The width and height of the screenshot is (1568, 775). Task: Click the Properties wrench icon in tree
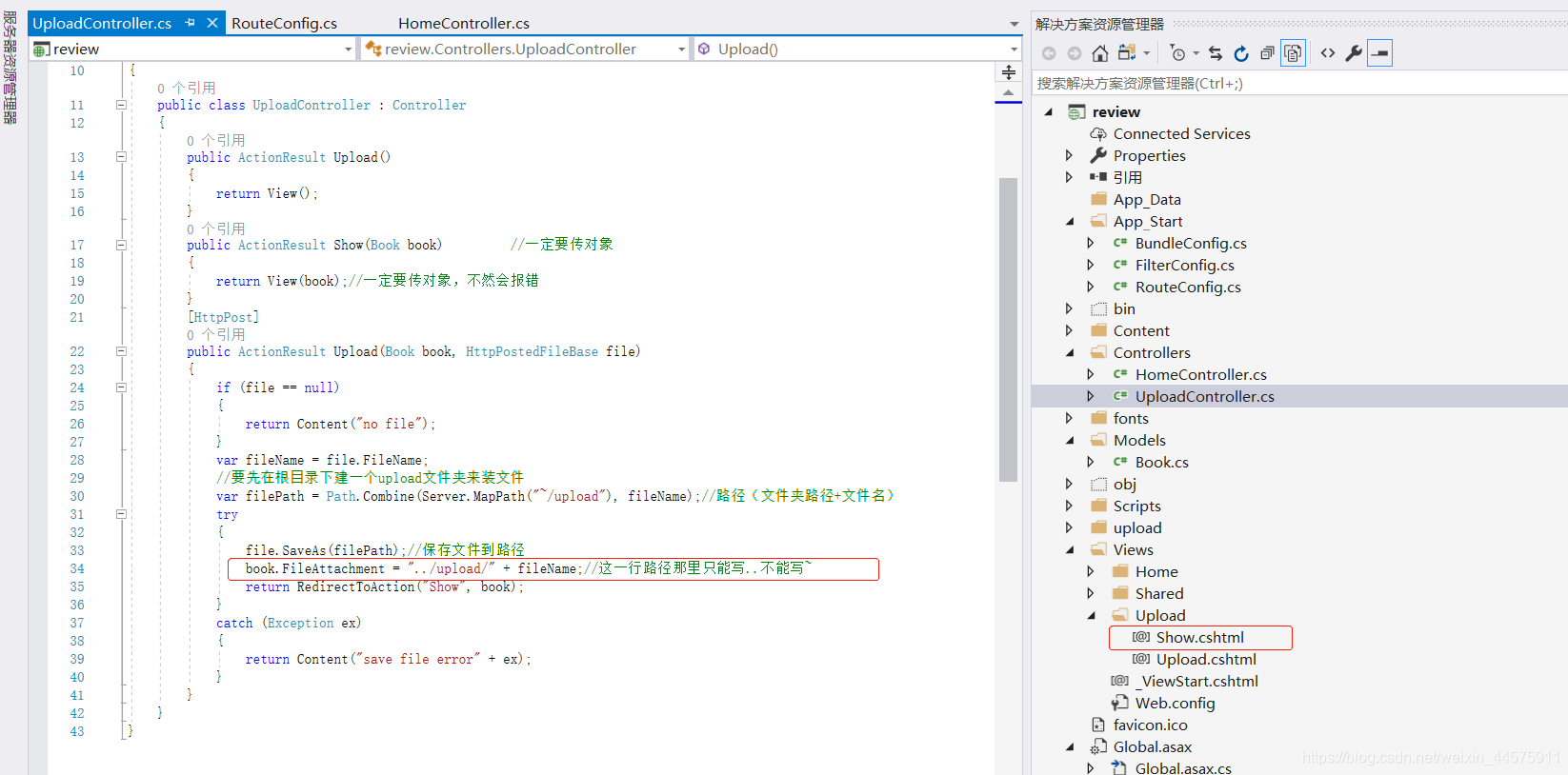click(1098, 155)
